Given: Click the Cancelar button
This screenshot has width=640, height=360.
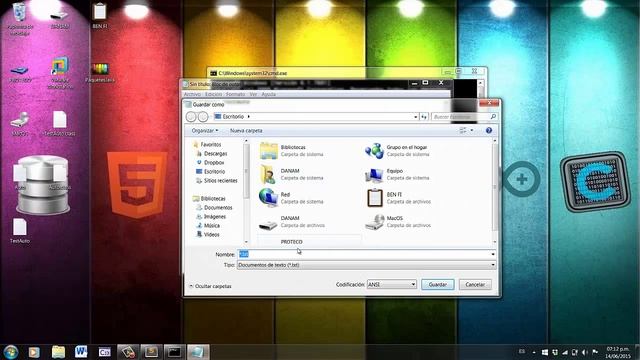Looking at the screenshot, I should pyautogui.click(x=475, y=284).
